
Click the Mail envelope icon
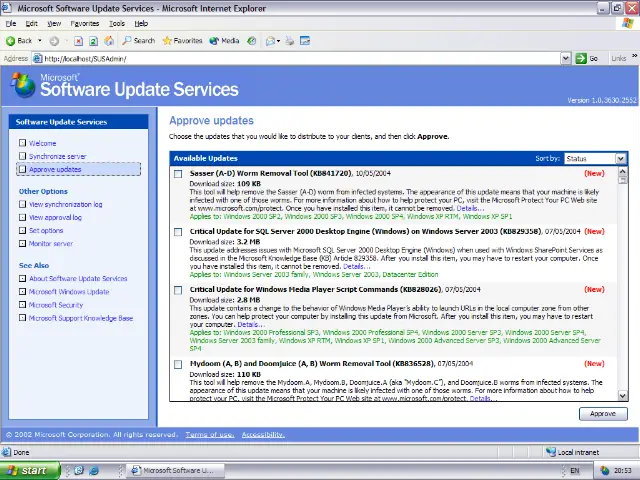[x=270, y=41]
